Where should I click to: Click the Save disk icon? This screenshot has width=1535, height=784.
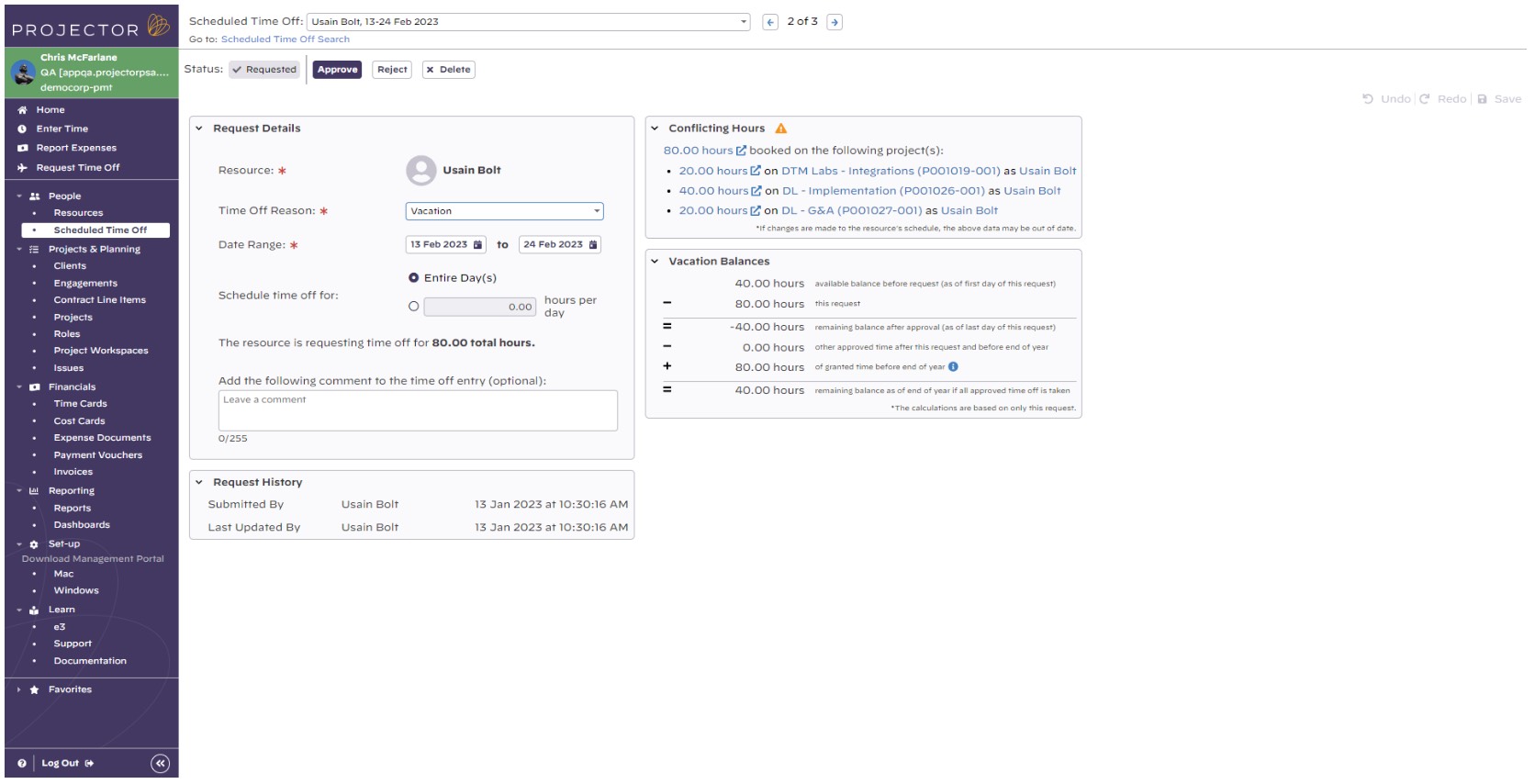coord(1482,99)
